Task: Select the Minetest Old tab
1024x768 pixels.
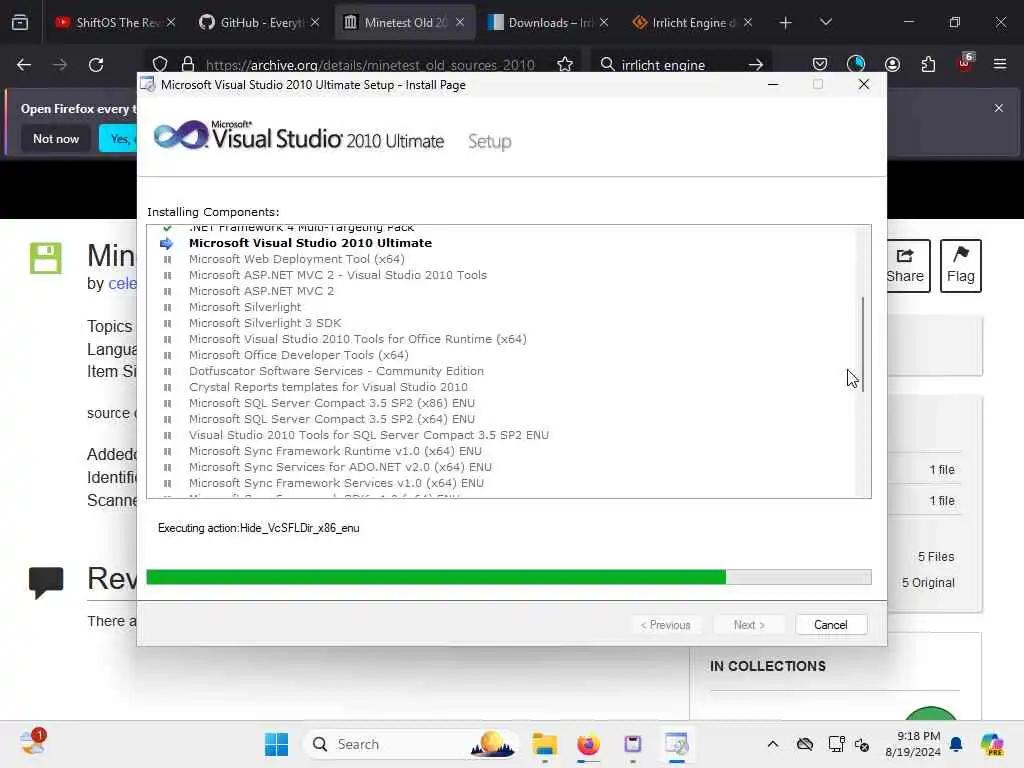Action: [x=405, y=23]
